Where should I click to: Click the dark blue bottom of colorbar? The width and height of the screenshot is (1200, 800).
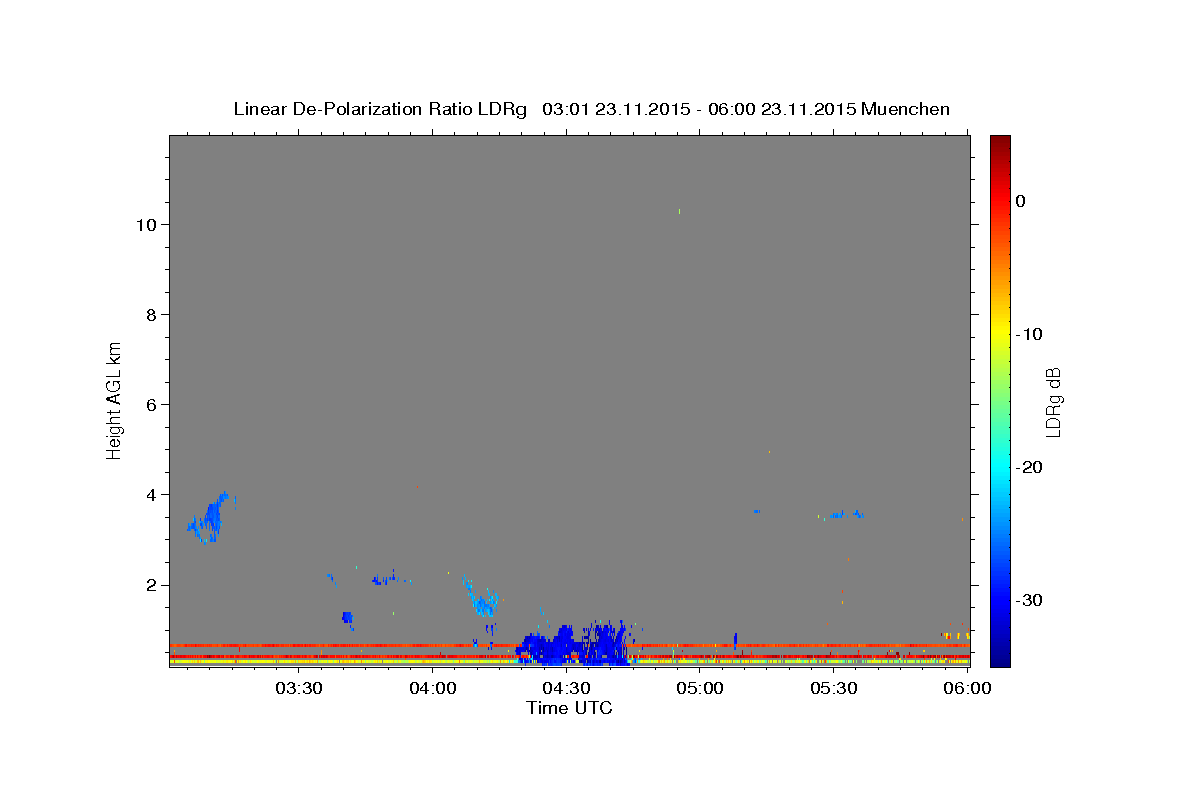coord(1000,658)
